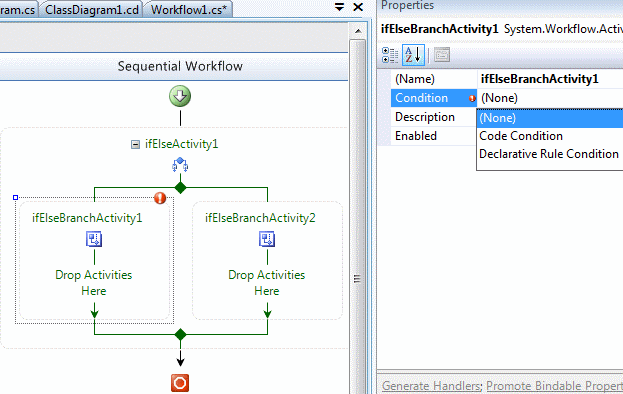The height and width of the screenshot is (394, 623).
Task: Click the ifElseActivity1 branching icon
Action: point(180,164)
